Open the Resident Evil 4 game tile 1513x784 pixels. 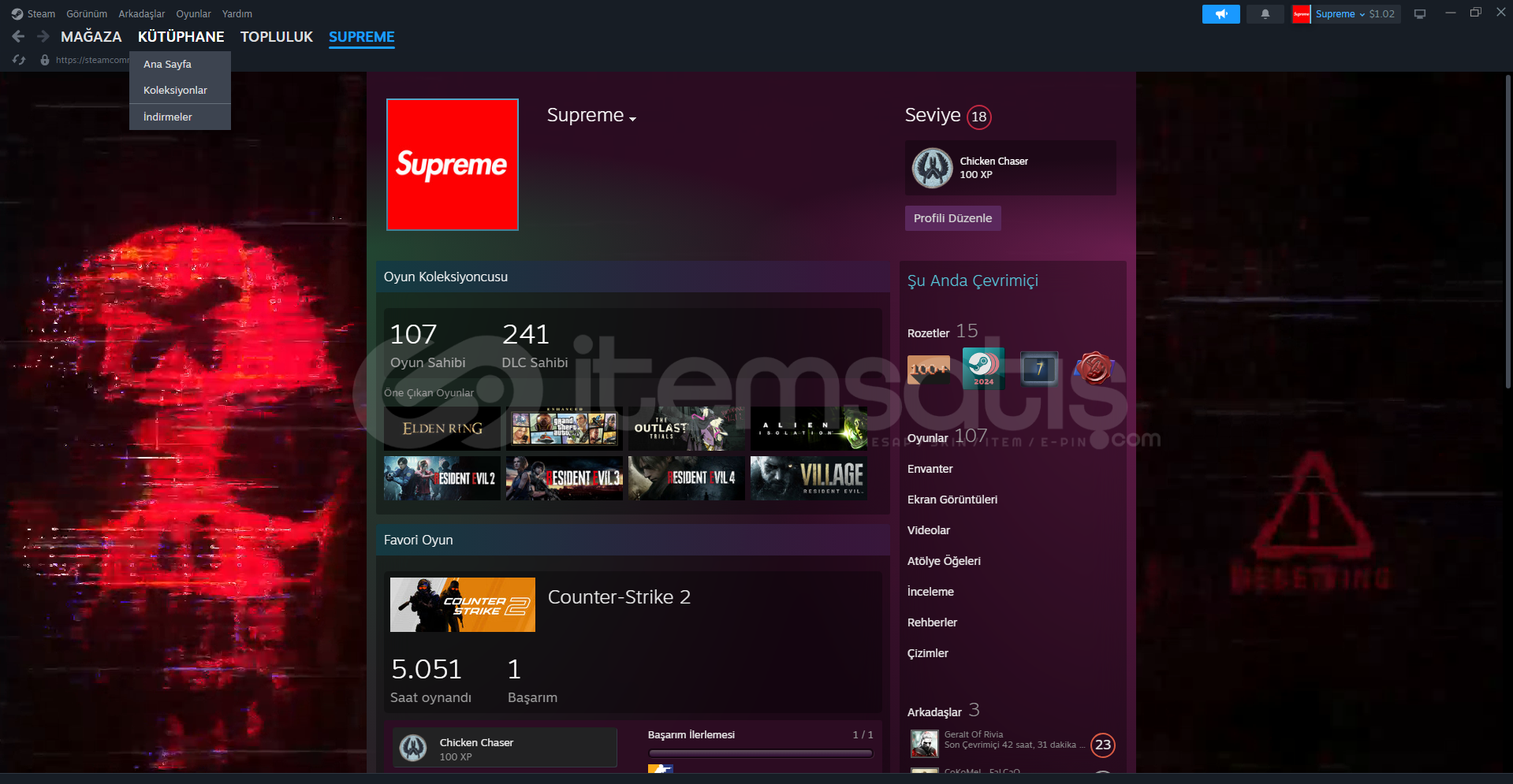coord(687,478)
